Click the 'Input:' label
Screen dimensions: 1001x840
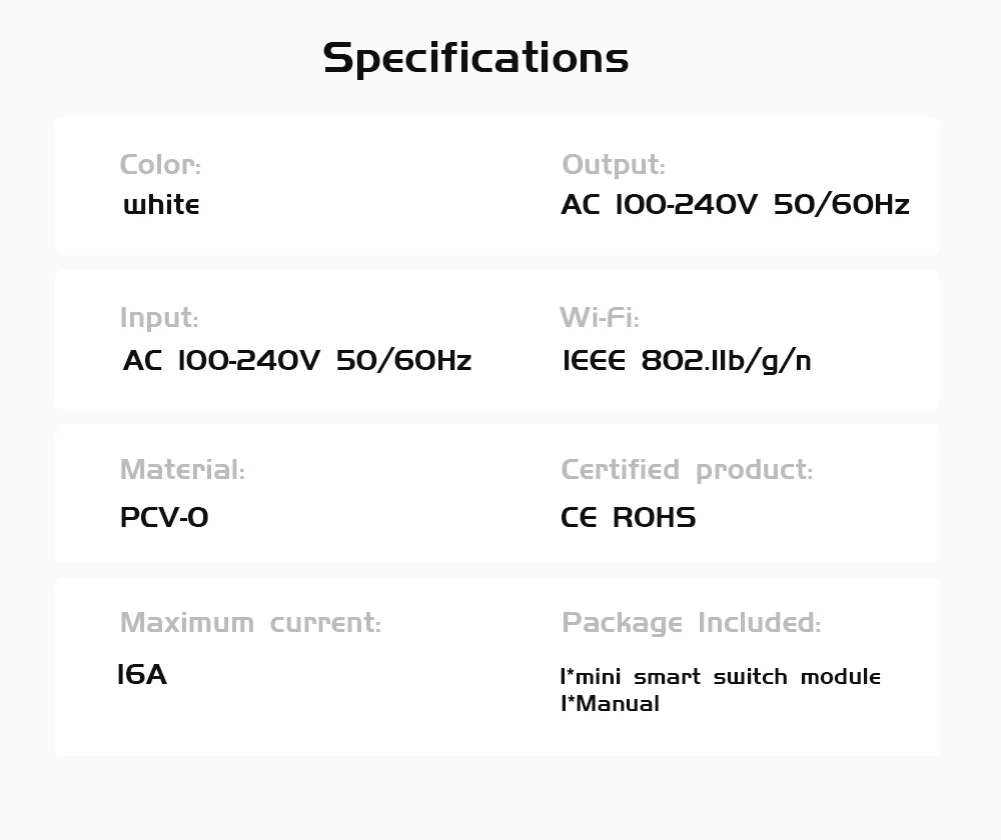159,318
